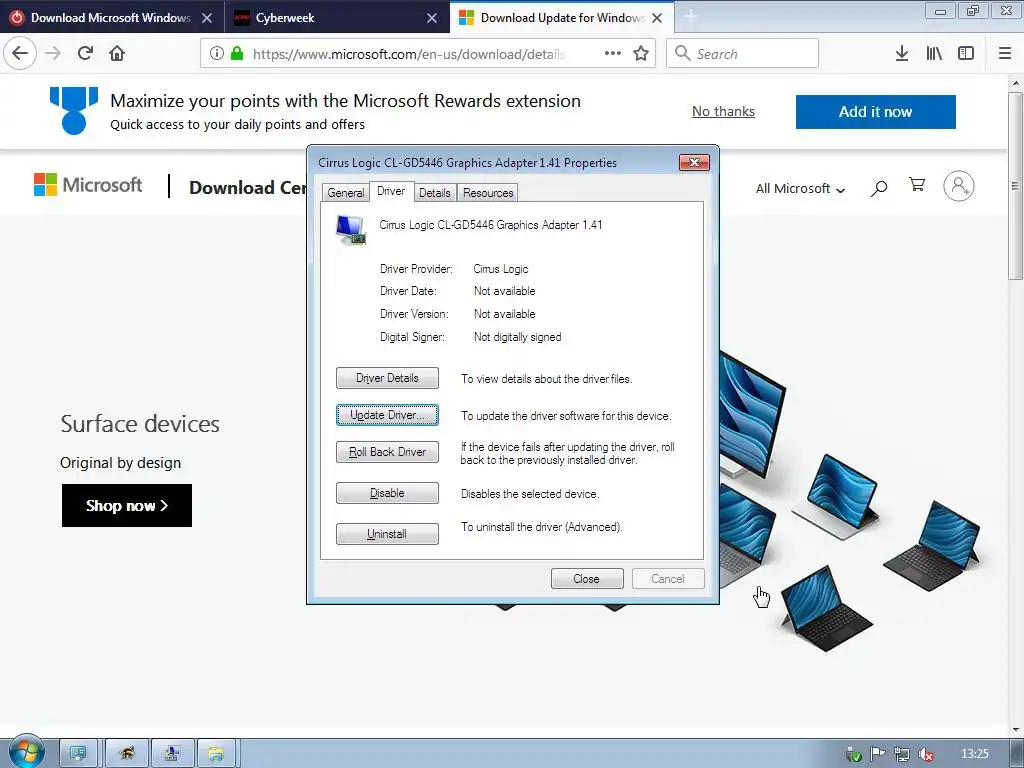
Task: Close the Download Microsoft Windows tab
Action: pos(207,18)
